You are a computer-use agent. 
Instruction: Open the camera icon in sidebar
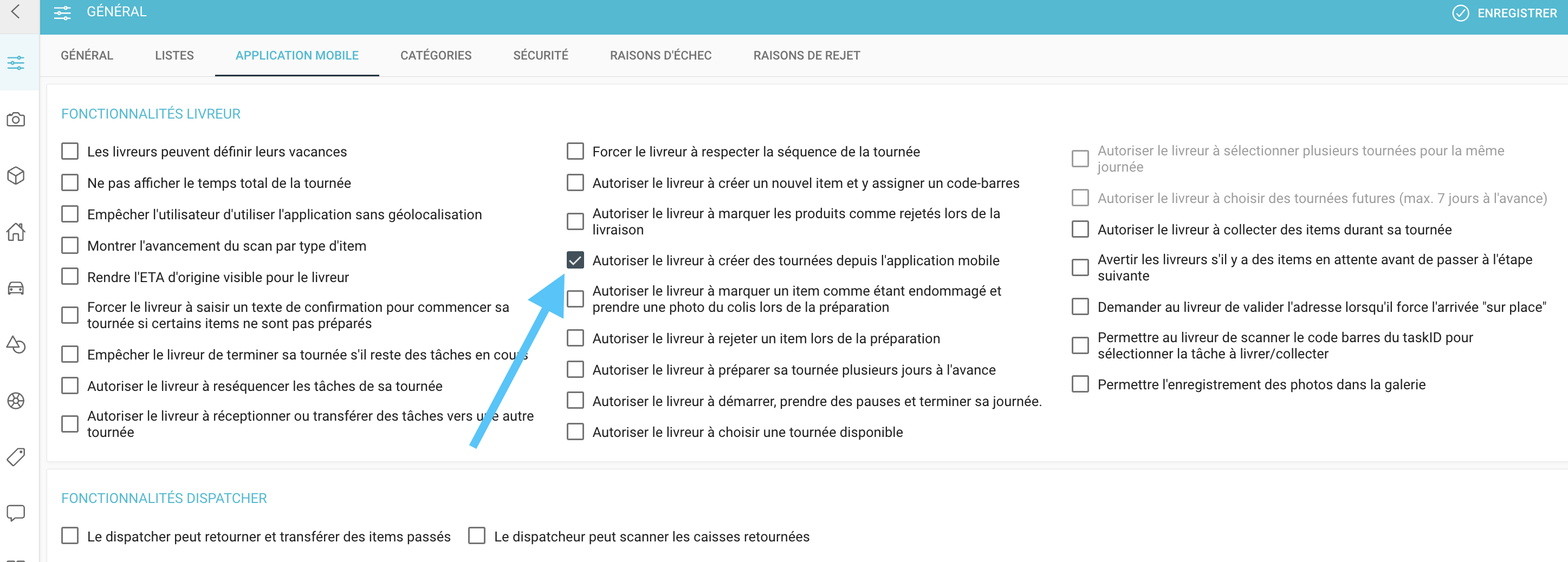(16, 119)
